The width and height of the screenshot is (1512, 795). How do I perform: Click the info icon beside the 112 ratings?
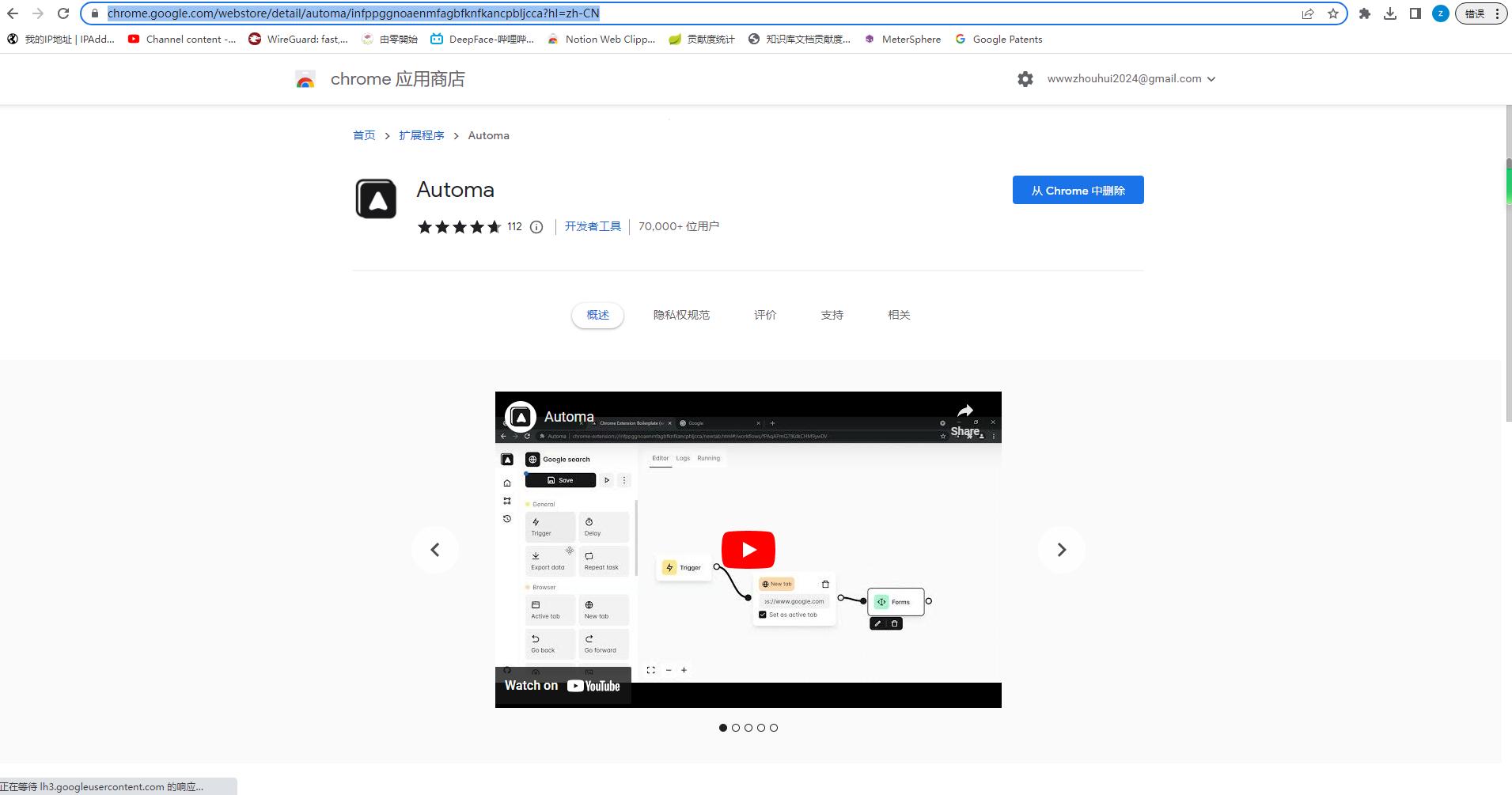(x=536, y=227)
